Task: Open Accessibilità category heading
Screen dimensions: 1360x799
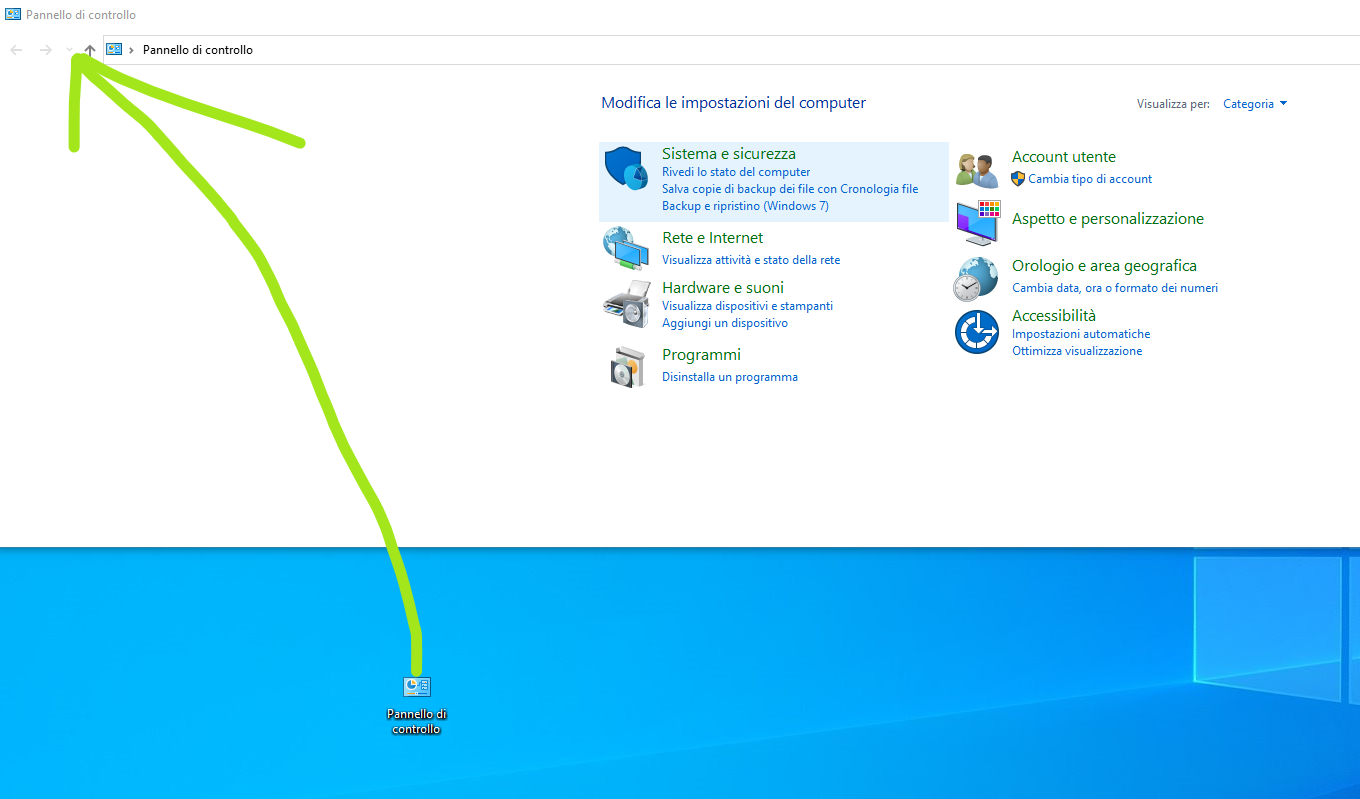Action: 1054,316
